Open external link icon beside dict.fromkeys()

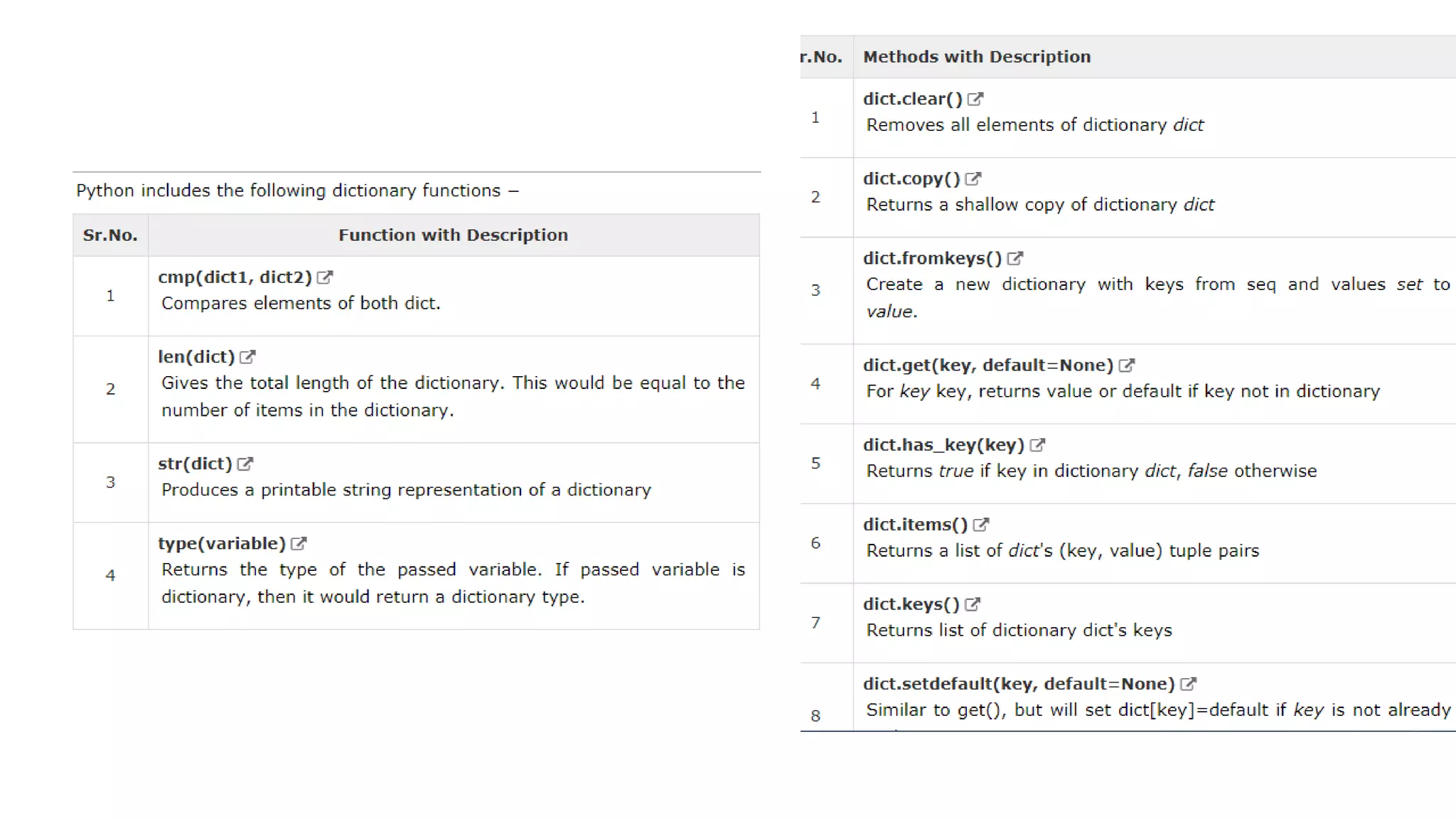1015,259
